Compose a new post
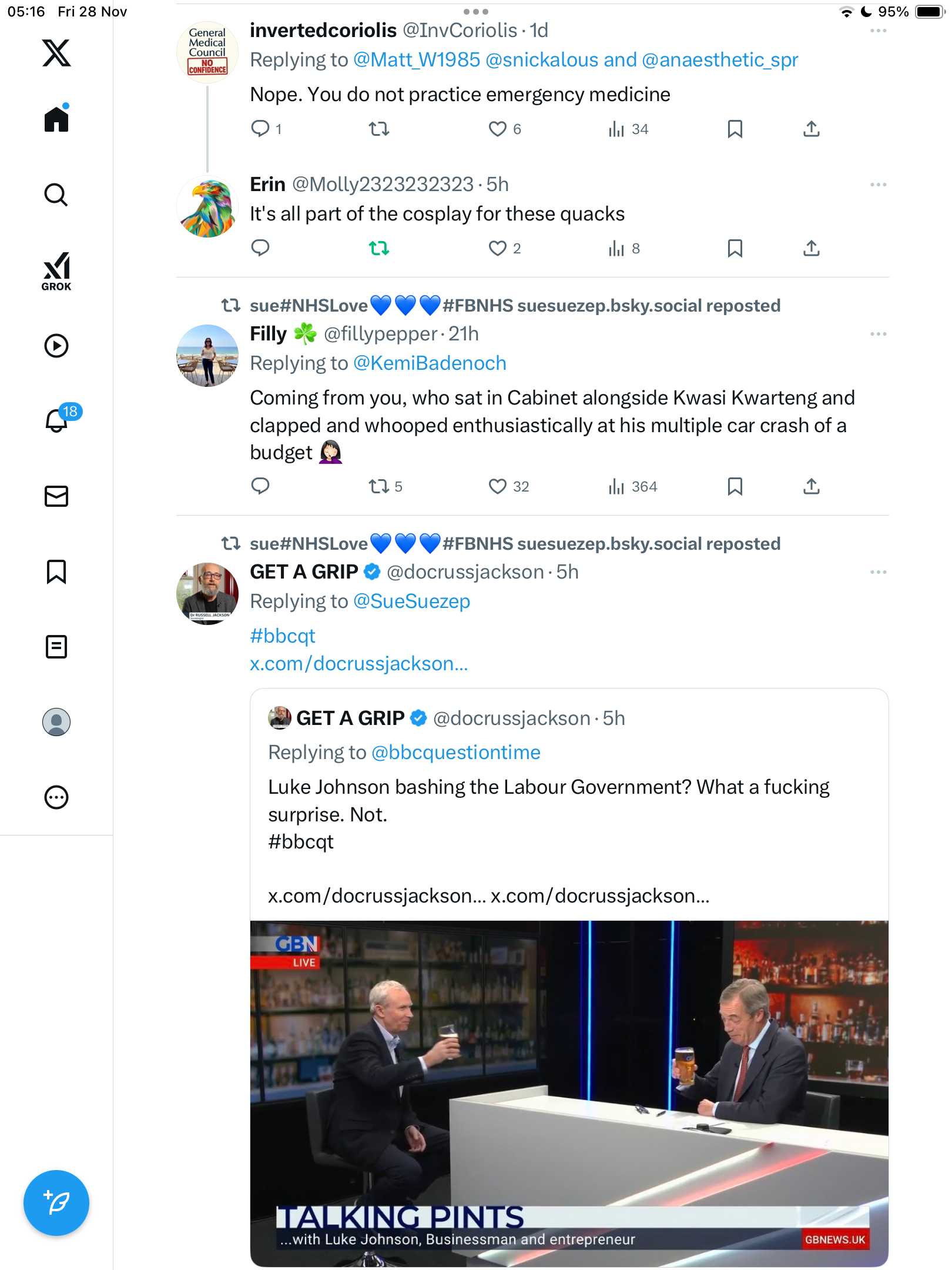 click(56, 1203)
